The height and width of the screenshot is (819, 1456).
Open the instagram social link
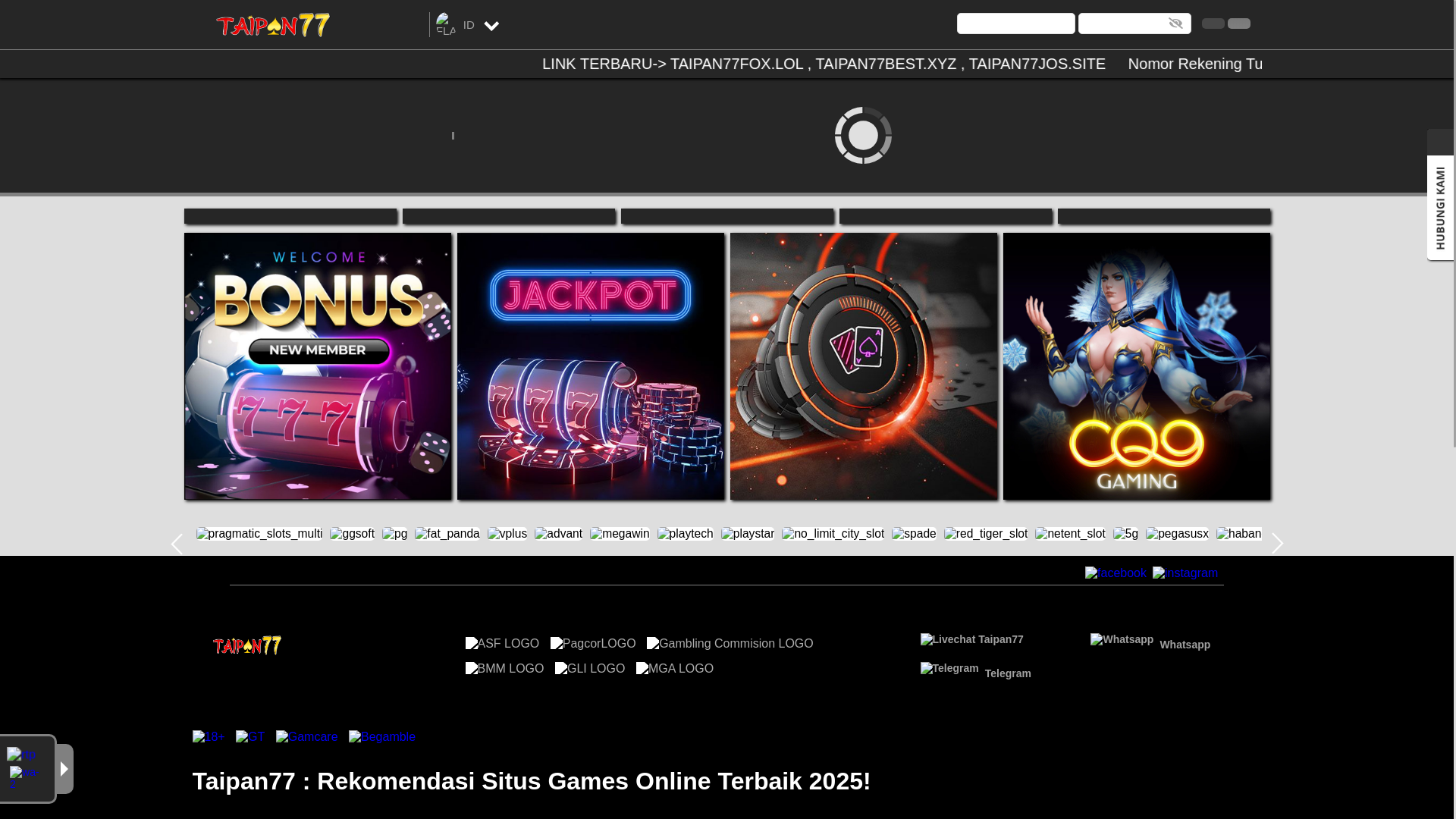click(1185, 573)
